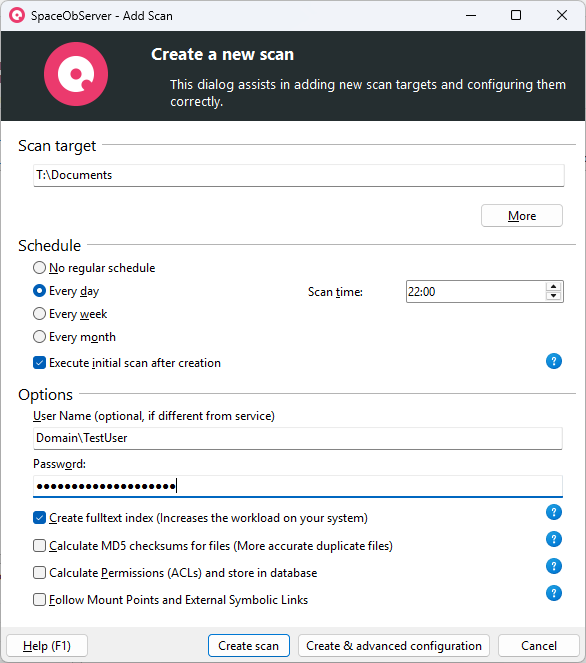The width and height of the screenshot is (586, 663).
Task: Decrease scan time with down arrow
Action: (553, 296)
